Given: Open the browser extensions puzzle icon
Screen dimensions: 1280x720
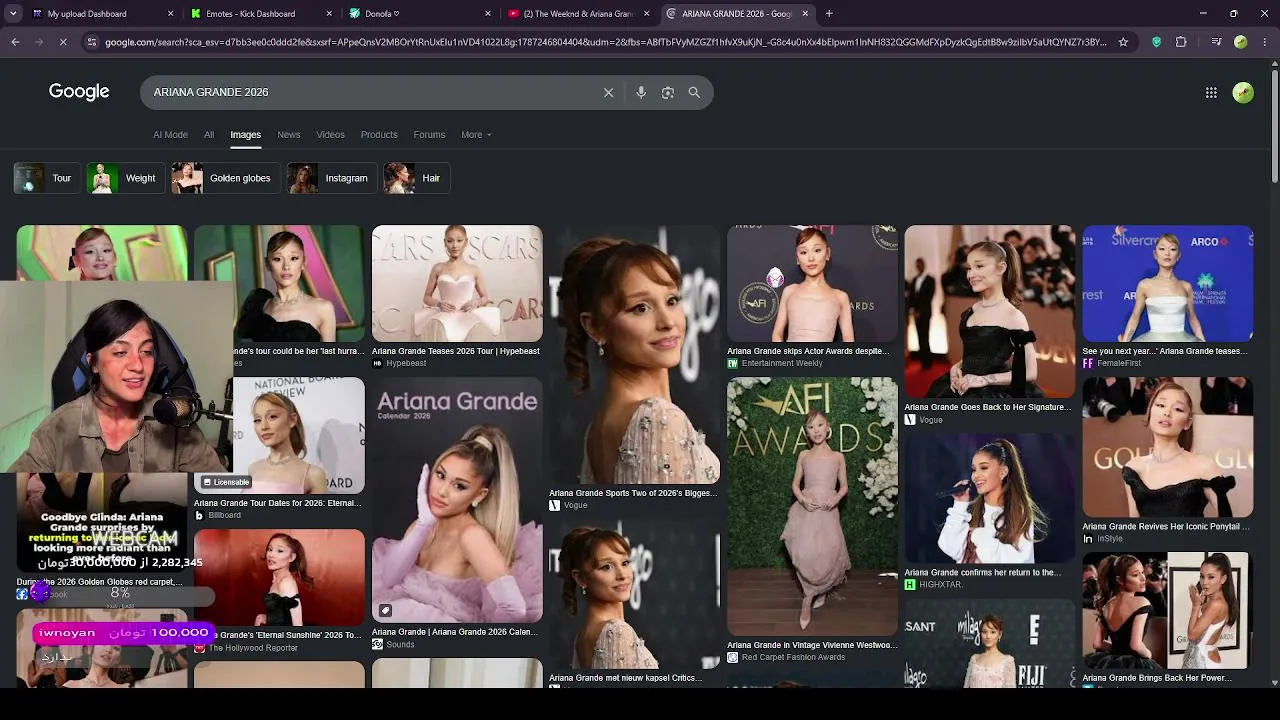Looking at the screenshot, I should (1181, 42).
